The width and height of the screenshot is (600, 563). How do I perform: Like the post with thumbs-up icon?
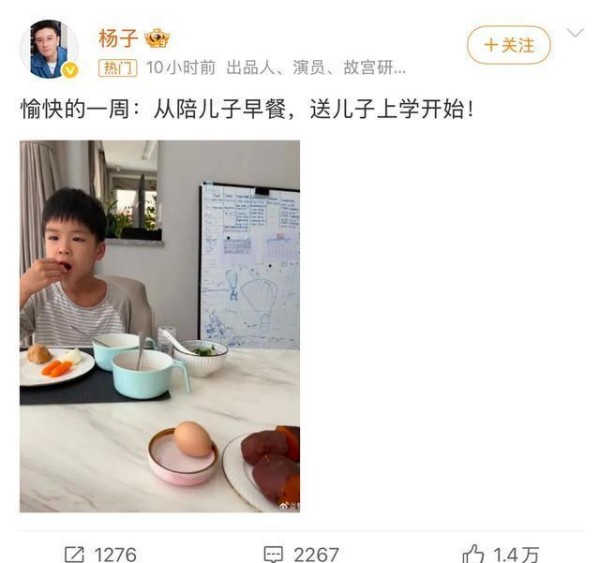473,553
